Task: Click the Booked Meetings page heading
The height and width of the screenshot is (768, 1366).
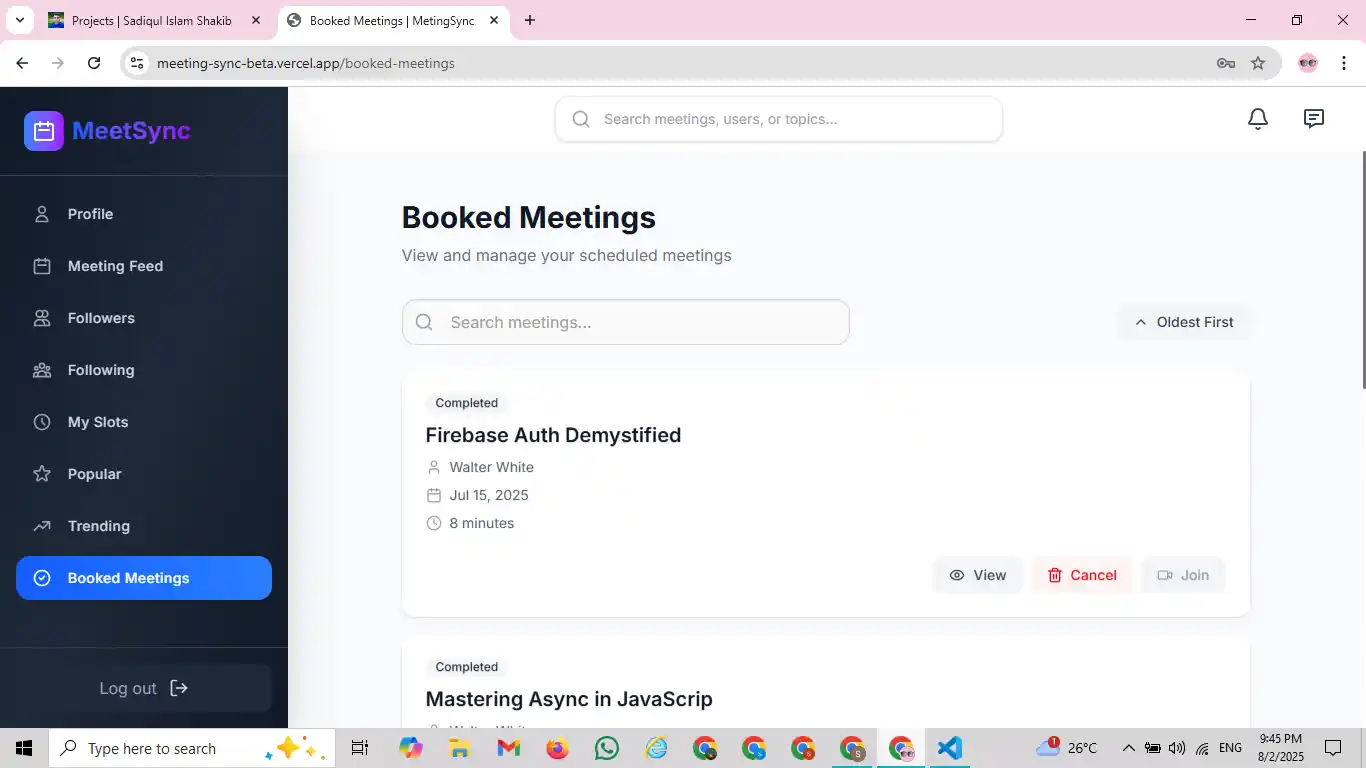Action: [529, 217]
